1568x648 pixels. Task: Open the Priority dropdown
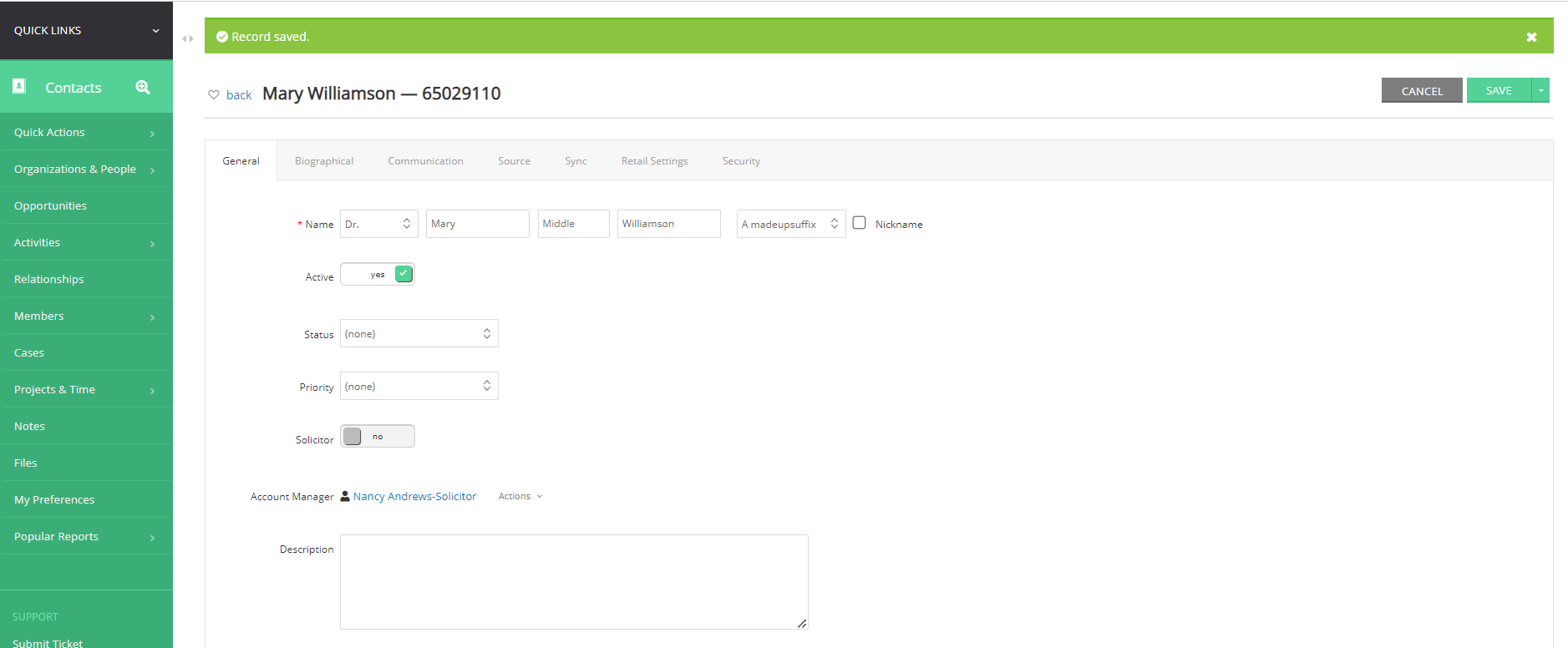click(x=419, y=386)
